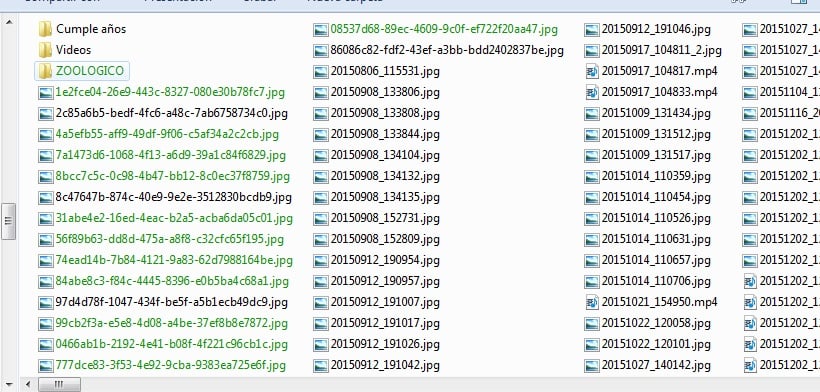
Task: Select file name 20151014_110657.jpg
Action: (656, 260)
